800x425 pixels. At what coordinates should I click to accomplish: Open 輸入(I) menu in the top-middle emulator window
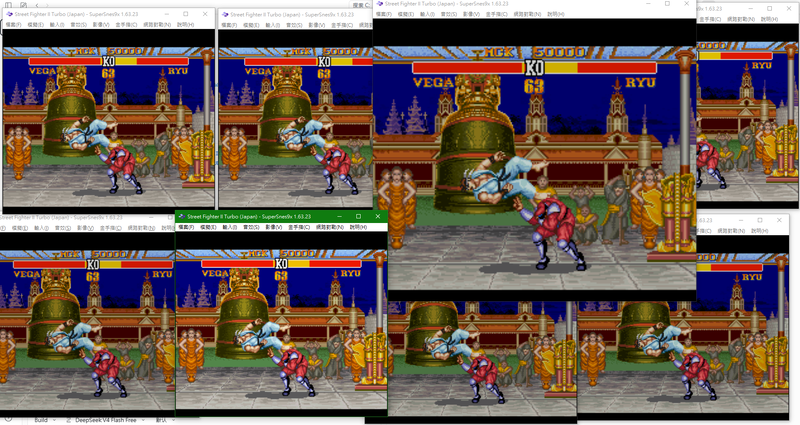[273, 25]
